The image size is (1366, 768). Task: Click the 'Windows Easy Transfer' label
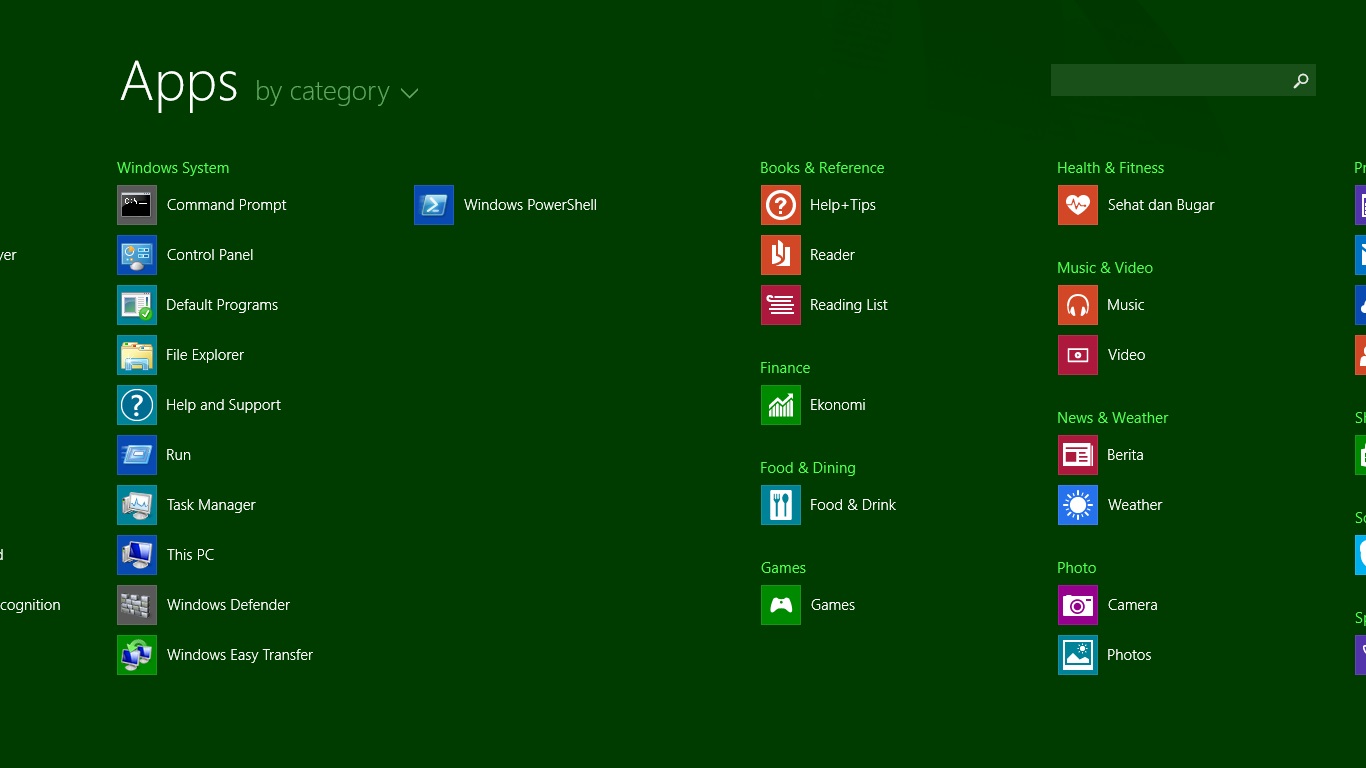[x=240, y=655]
